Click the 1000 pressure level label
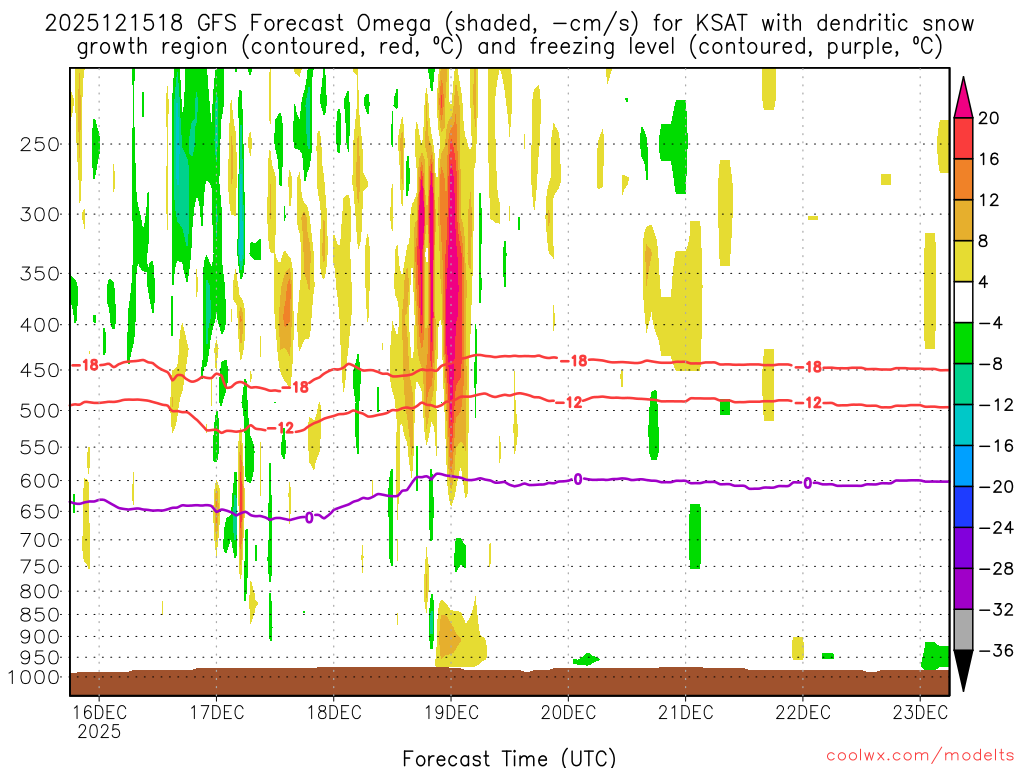This screenshot has width=1024, height=768. (34, 677)
